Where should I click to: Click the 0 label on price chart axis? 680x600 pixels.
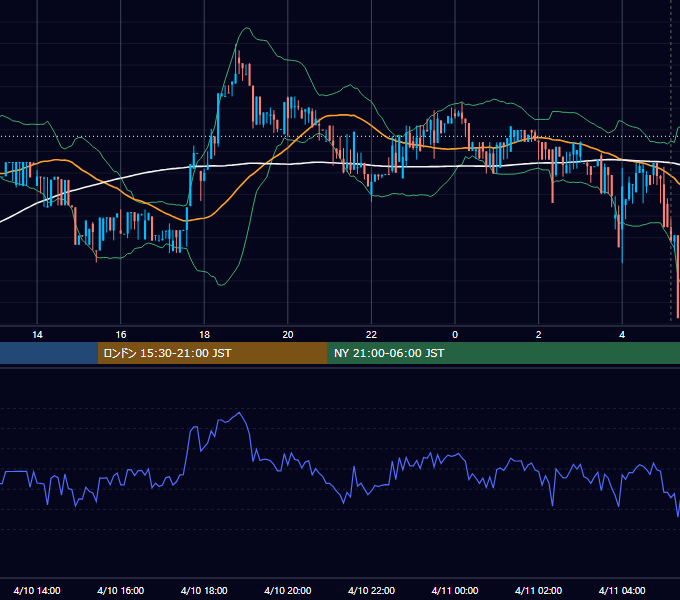pos(455,335)
